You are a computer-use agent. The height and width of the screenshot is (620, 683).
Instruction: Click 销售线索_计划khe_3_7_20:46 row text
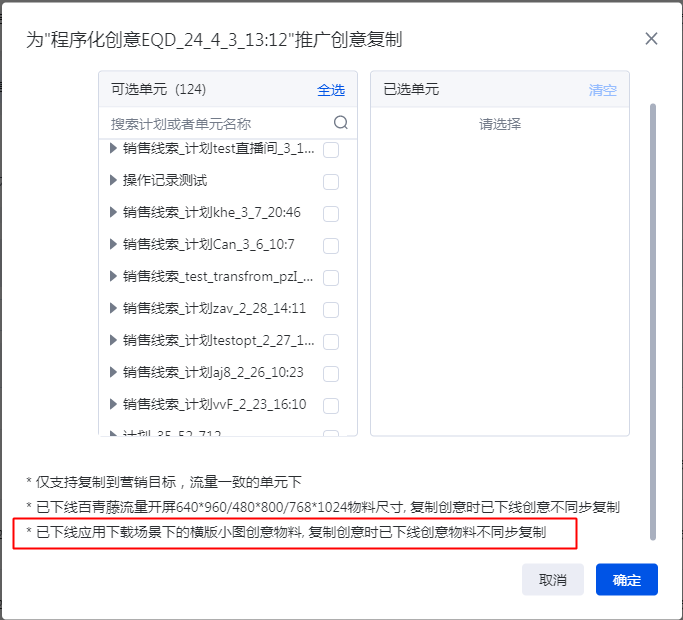[212, 213]
